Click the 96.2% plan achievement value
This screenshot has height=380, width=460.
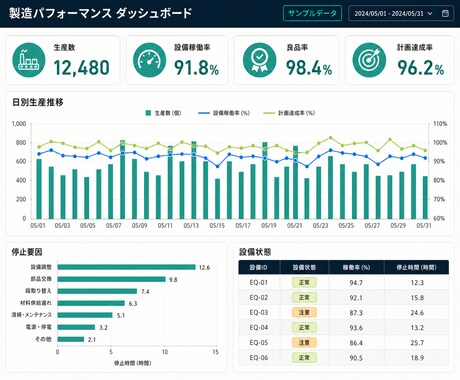(421, 68)
